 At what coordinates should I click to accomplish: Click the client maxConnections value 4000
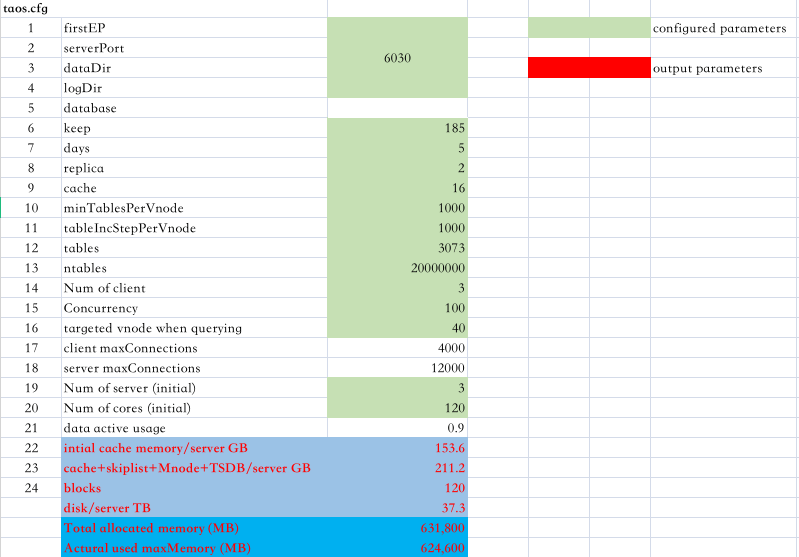click(397, 348)
